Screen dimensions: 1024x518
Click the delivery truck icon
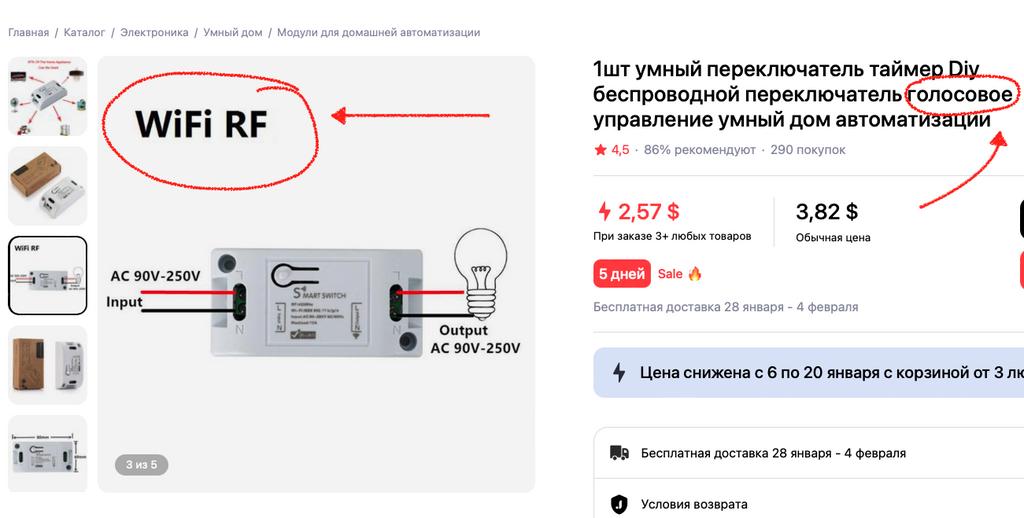(619, 453)
